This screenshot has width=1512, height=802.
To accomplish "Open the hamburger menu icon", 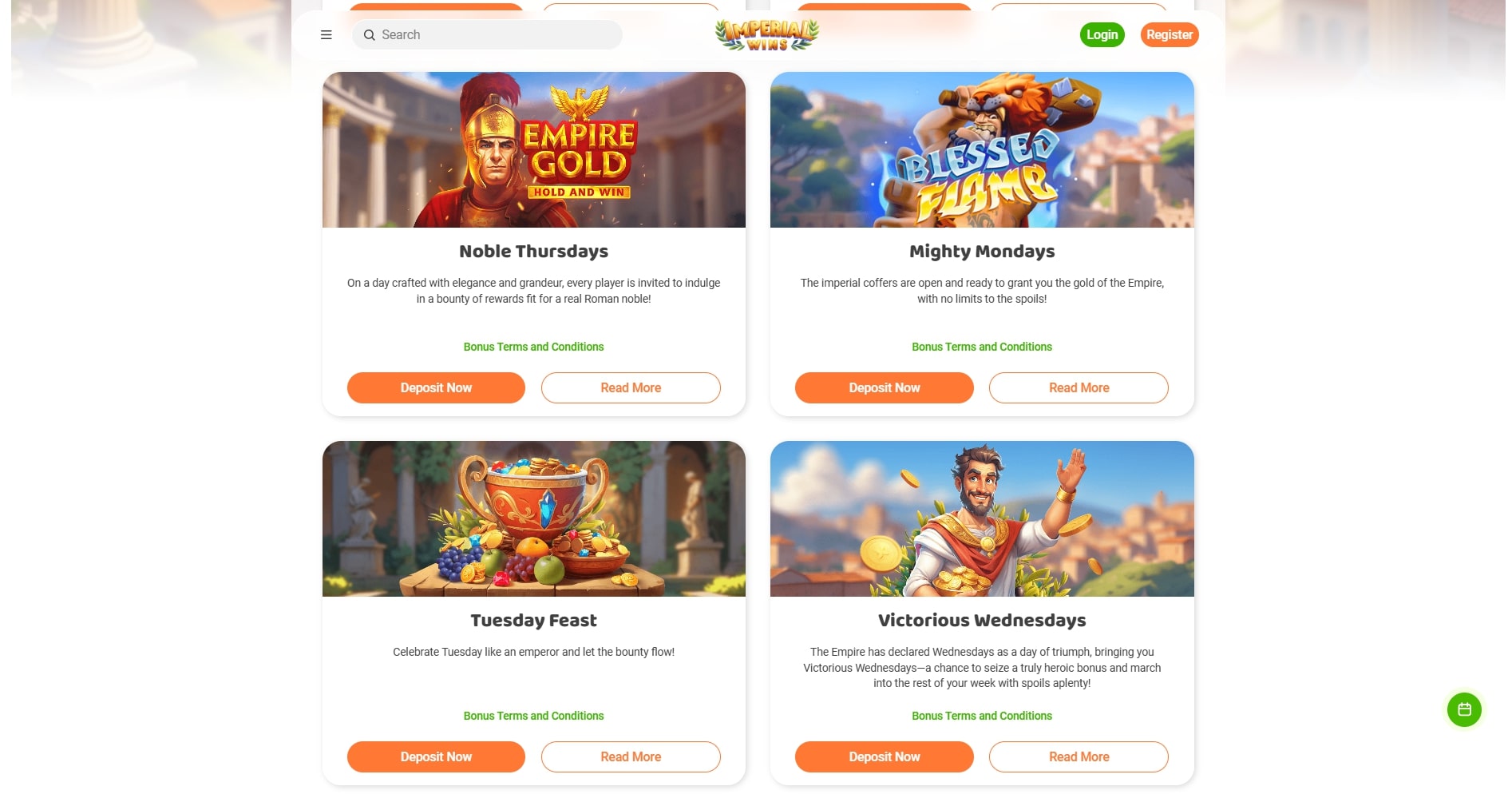I will tap(326, 35).
